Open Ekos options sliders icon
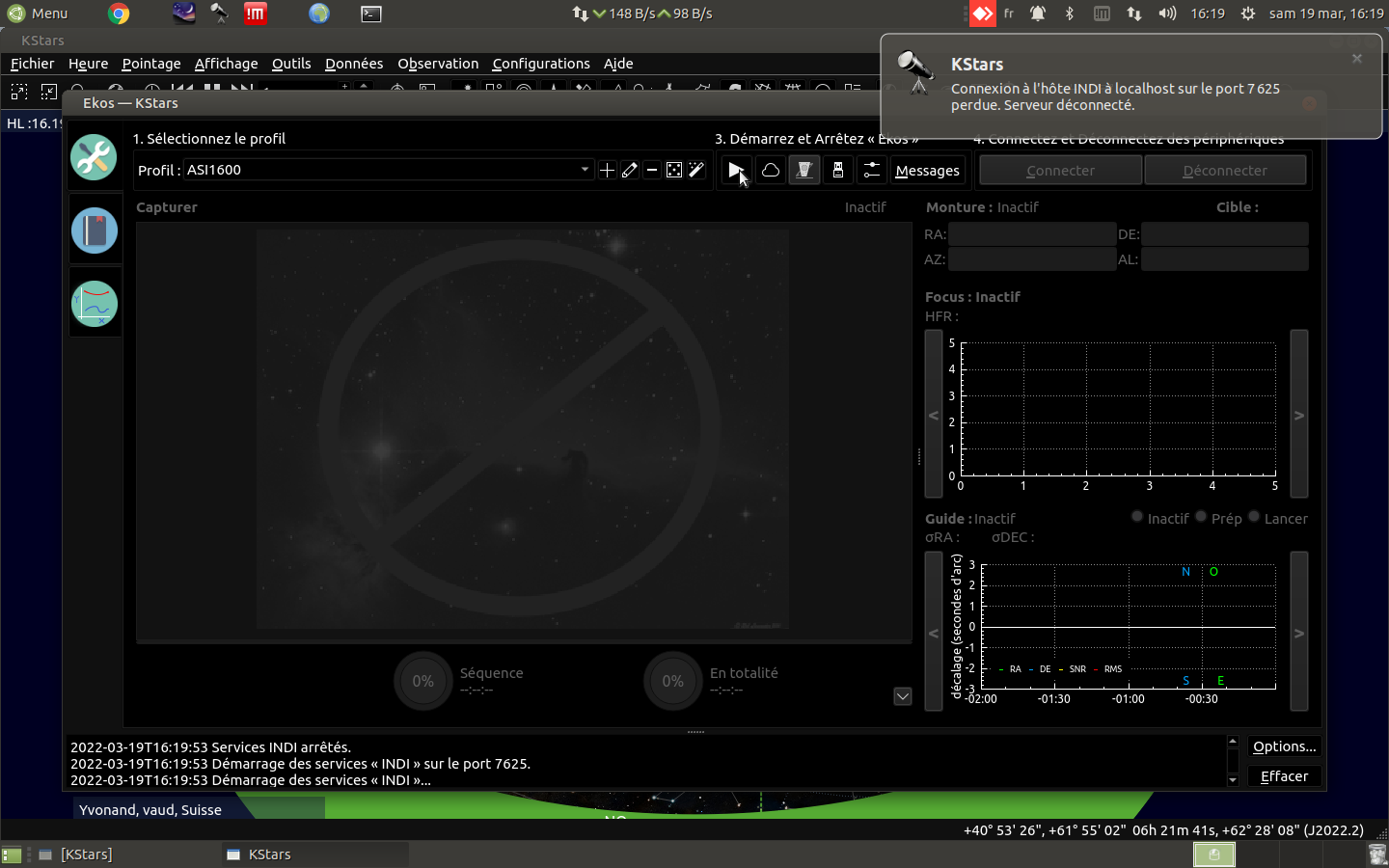 tap(872, 171)
